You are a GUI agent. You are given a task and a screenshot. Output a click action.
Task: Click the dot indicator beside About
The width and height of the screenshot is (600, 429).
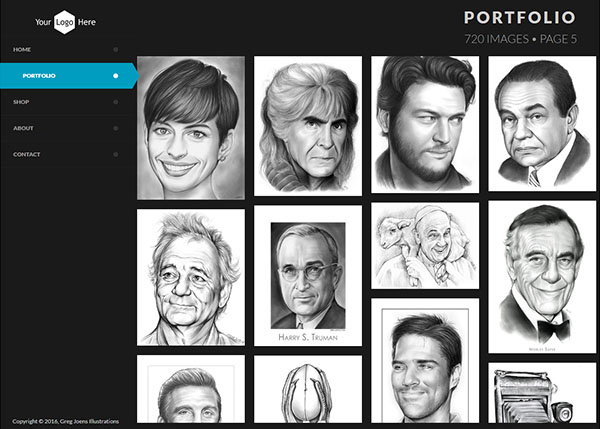coord(116,128)
